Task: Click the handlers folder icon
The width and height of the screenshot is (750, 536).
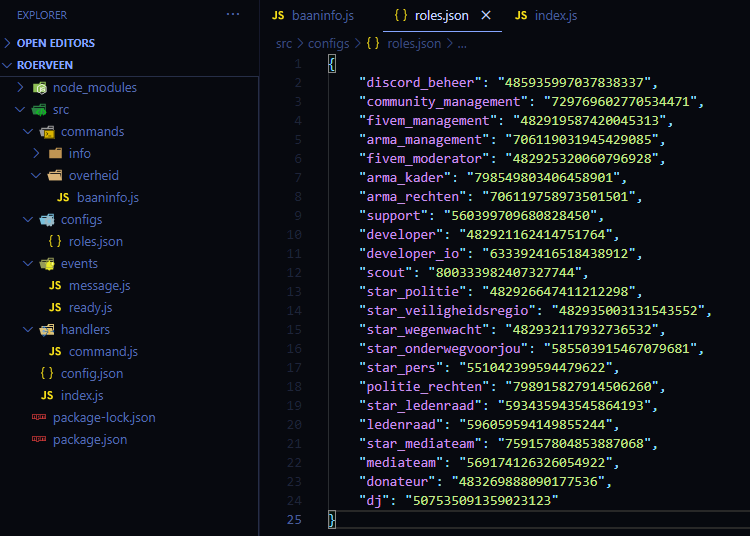Action: [48, 330]
